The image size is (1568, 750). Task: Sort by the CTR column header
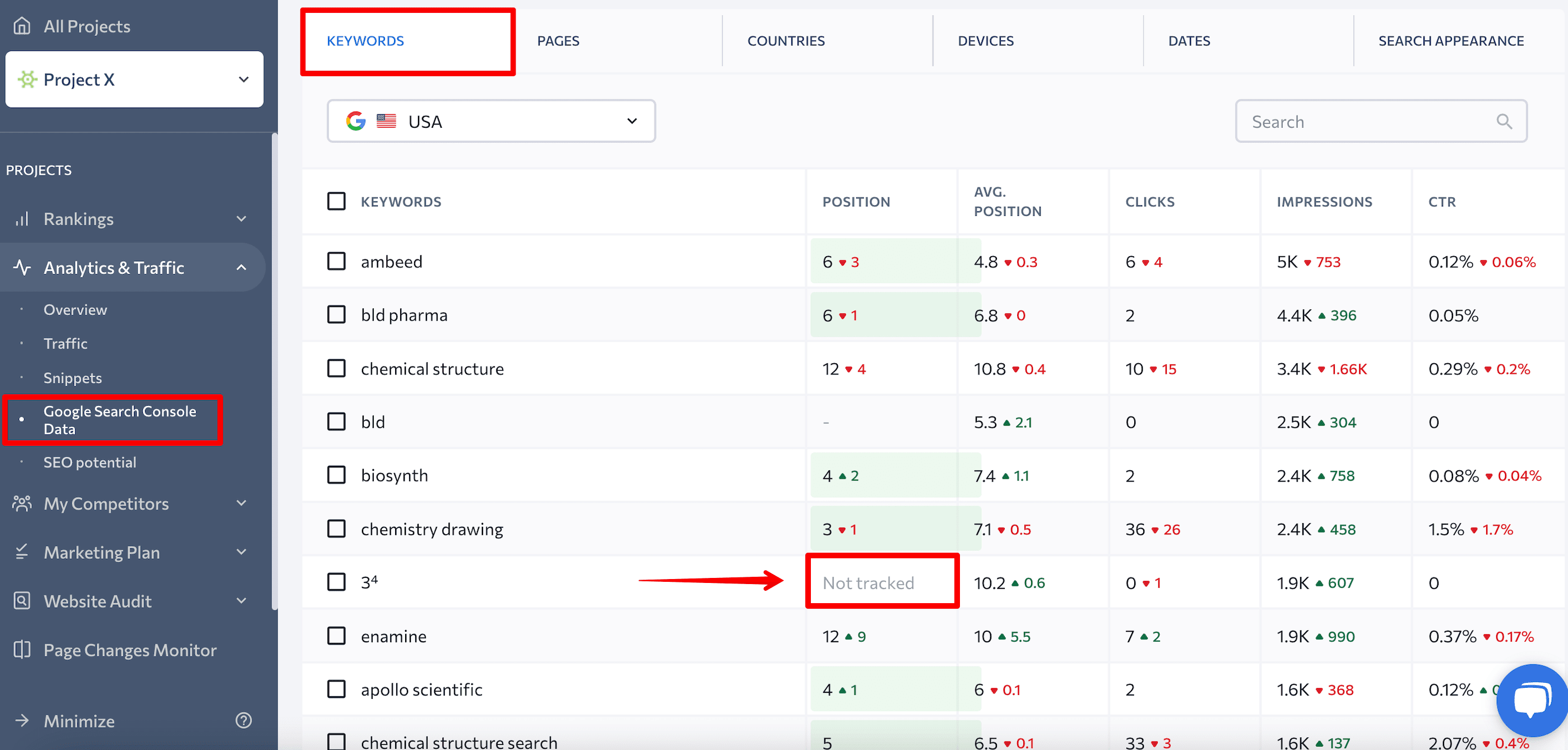(1441, 201)
